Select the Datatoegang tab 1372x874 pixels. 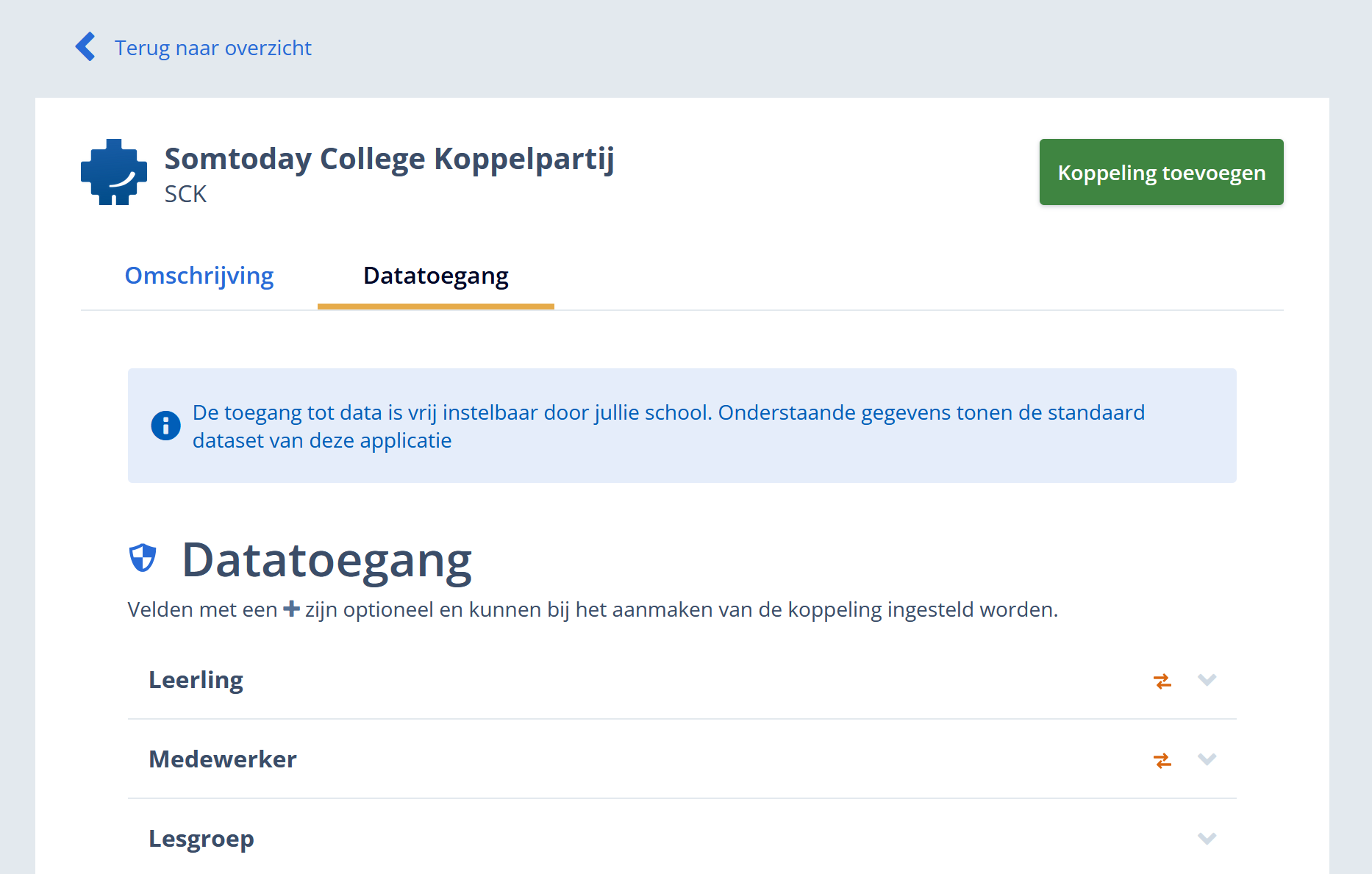coord(436,276)
